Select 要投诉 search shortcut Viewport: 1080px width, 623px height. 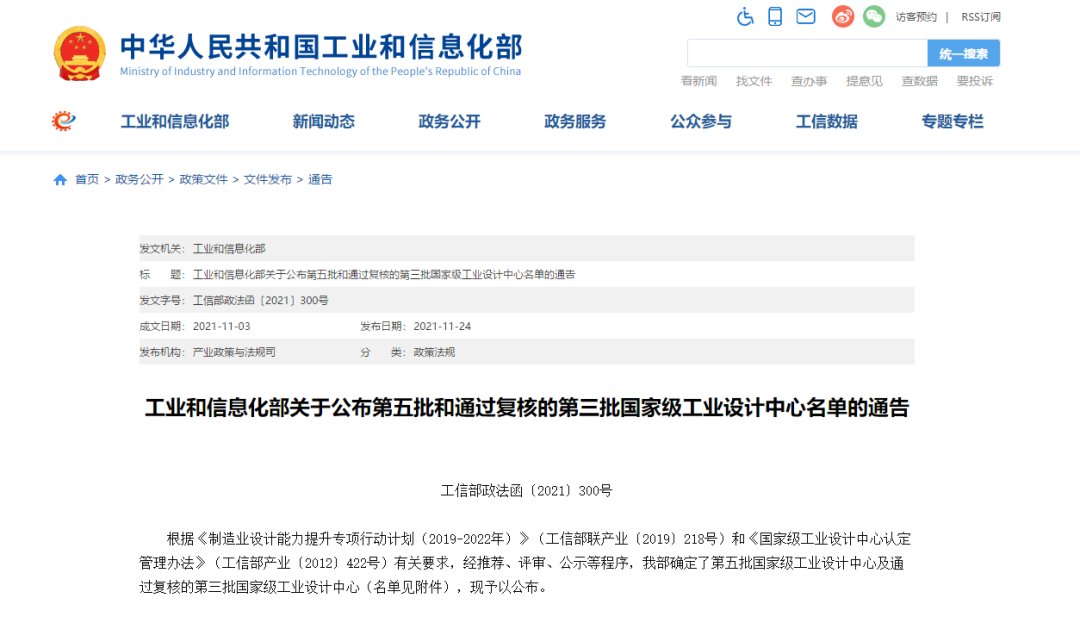point(975,81)
